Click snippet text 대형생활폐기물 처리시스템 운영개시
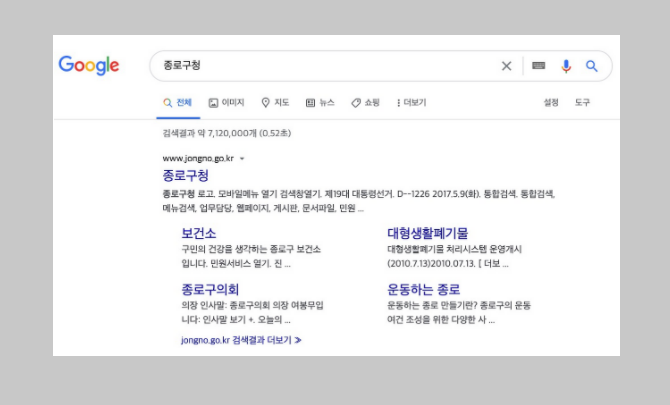The width and height of the screenshot is (670, 405). click(x=455, y=249)
